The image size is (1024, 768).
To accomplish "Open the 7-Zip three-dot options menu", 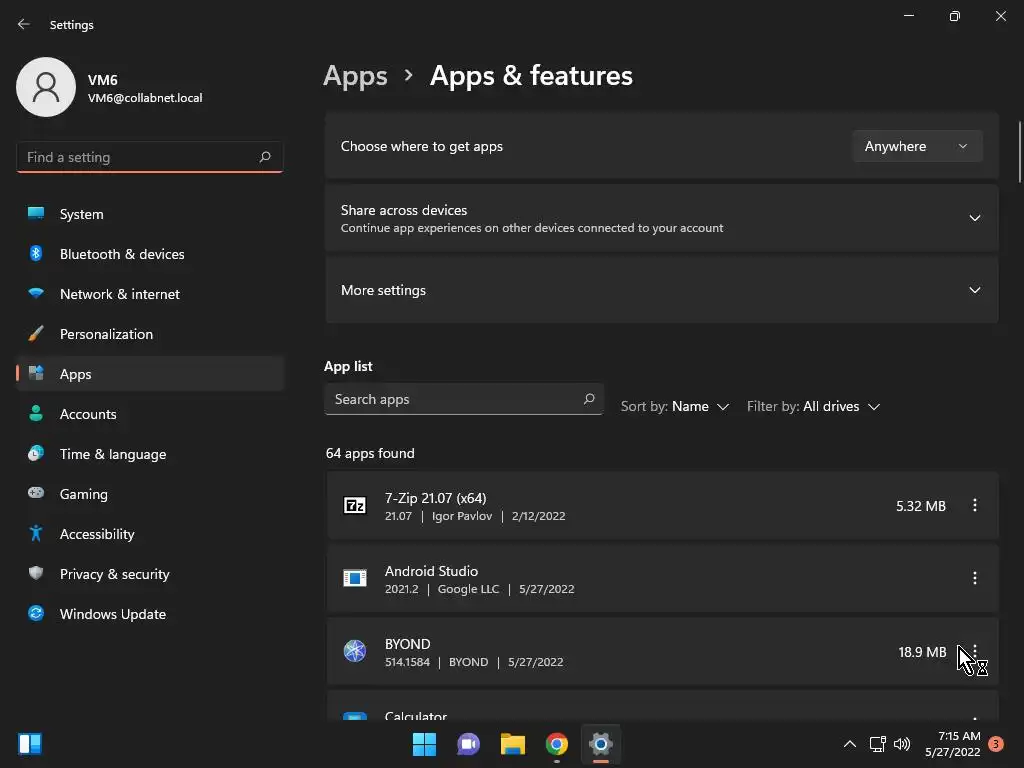I will click(974, 506).
